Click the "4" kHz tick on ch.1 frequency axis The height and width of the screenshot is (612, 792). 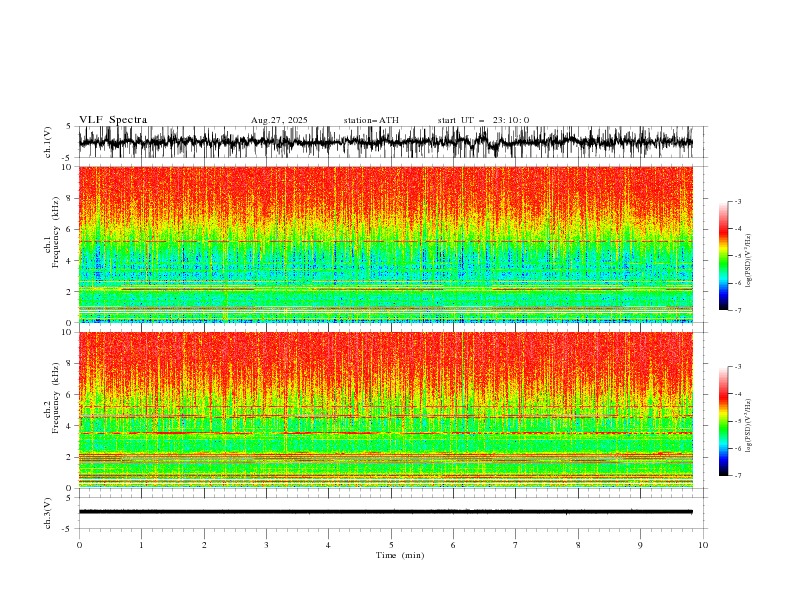click(x=71, y=261)
